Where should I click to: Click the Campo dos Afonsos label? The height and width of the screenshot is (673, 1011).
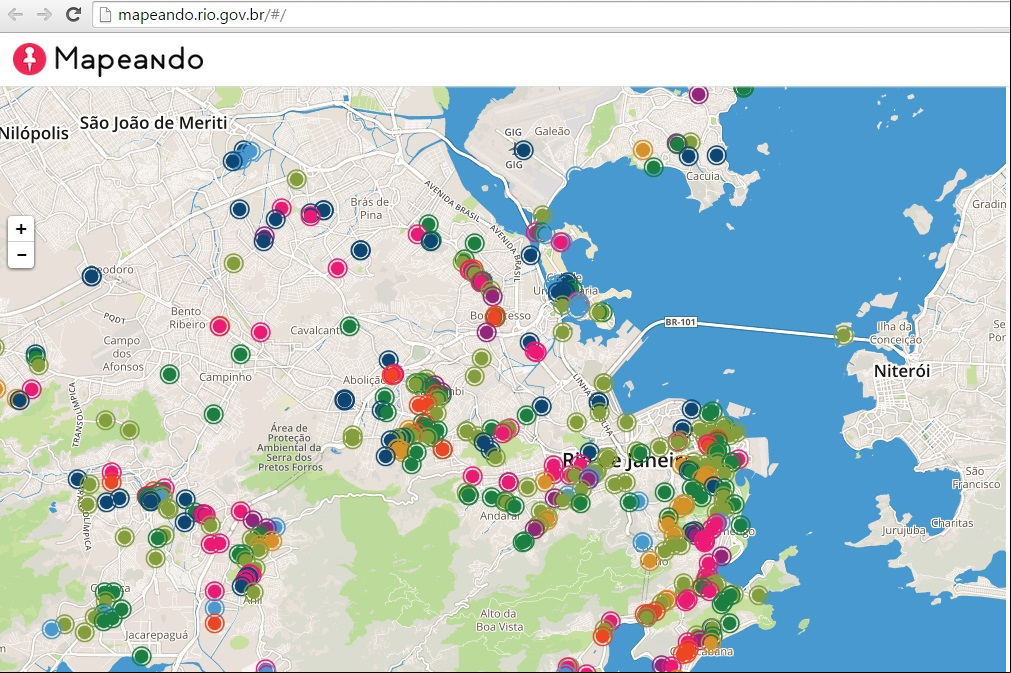(x=123, y=353)
